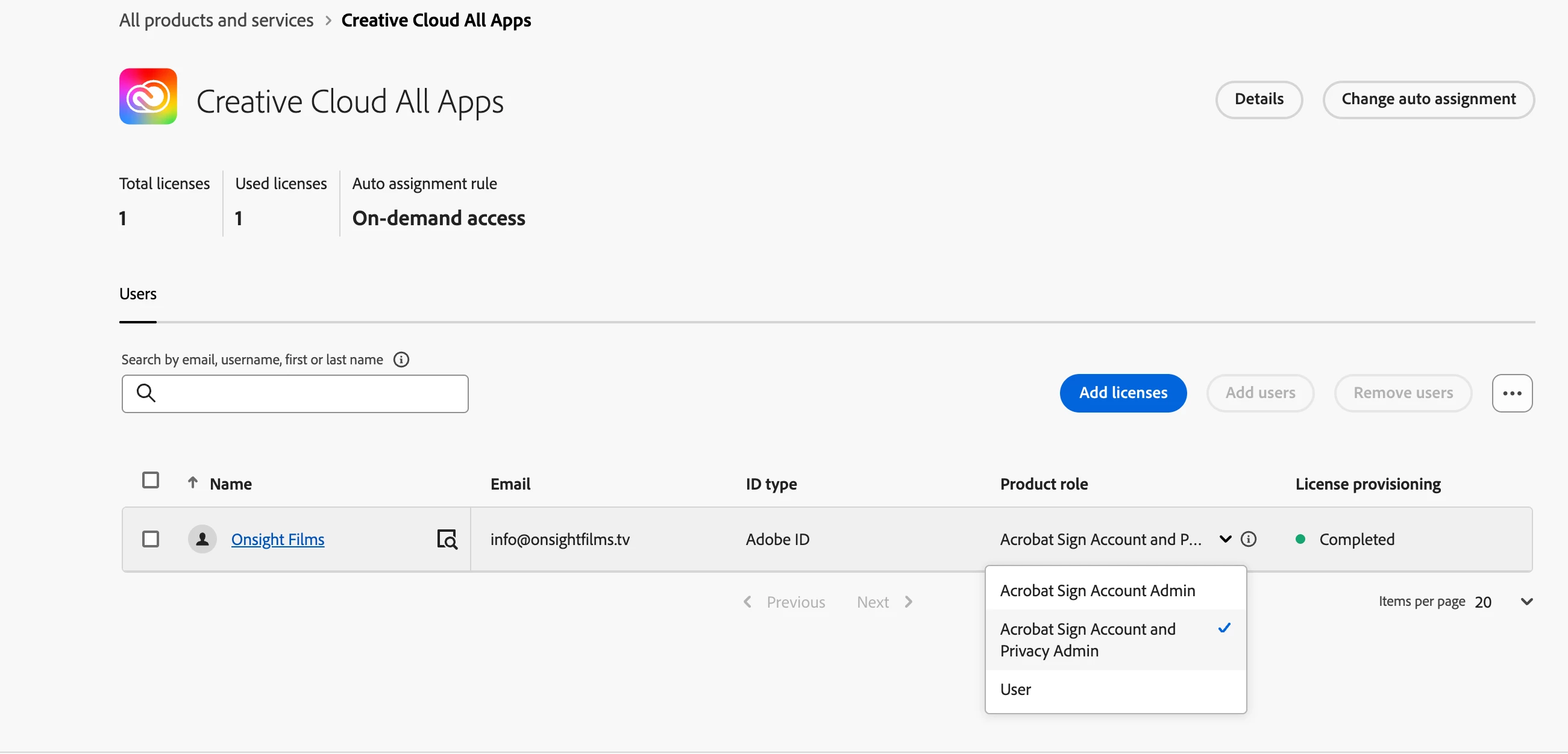Collapse the Product role dropdown chevron

[x=1225, y=539]
